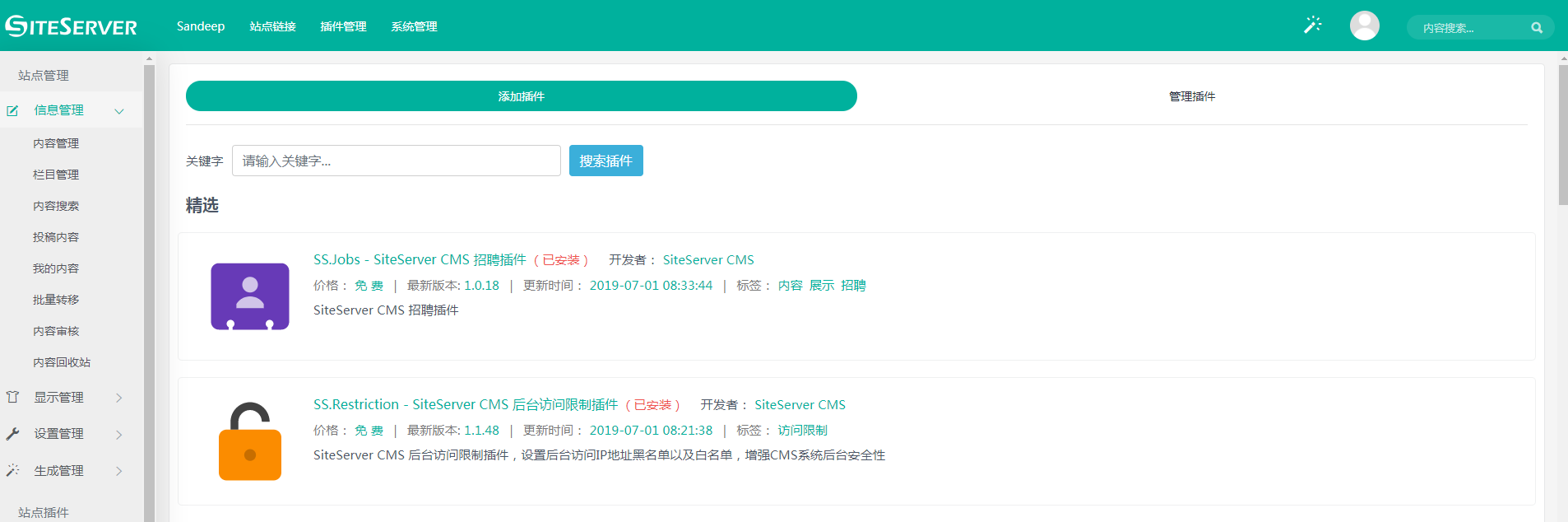This screenshot has width=1568, height=522.
Task: Expand the 生成管理 section arrow
Action: (119, 472)
